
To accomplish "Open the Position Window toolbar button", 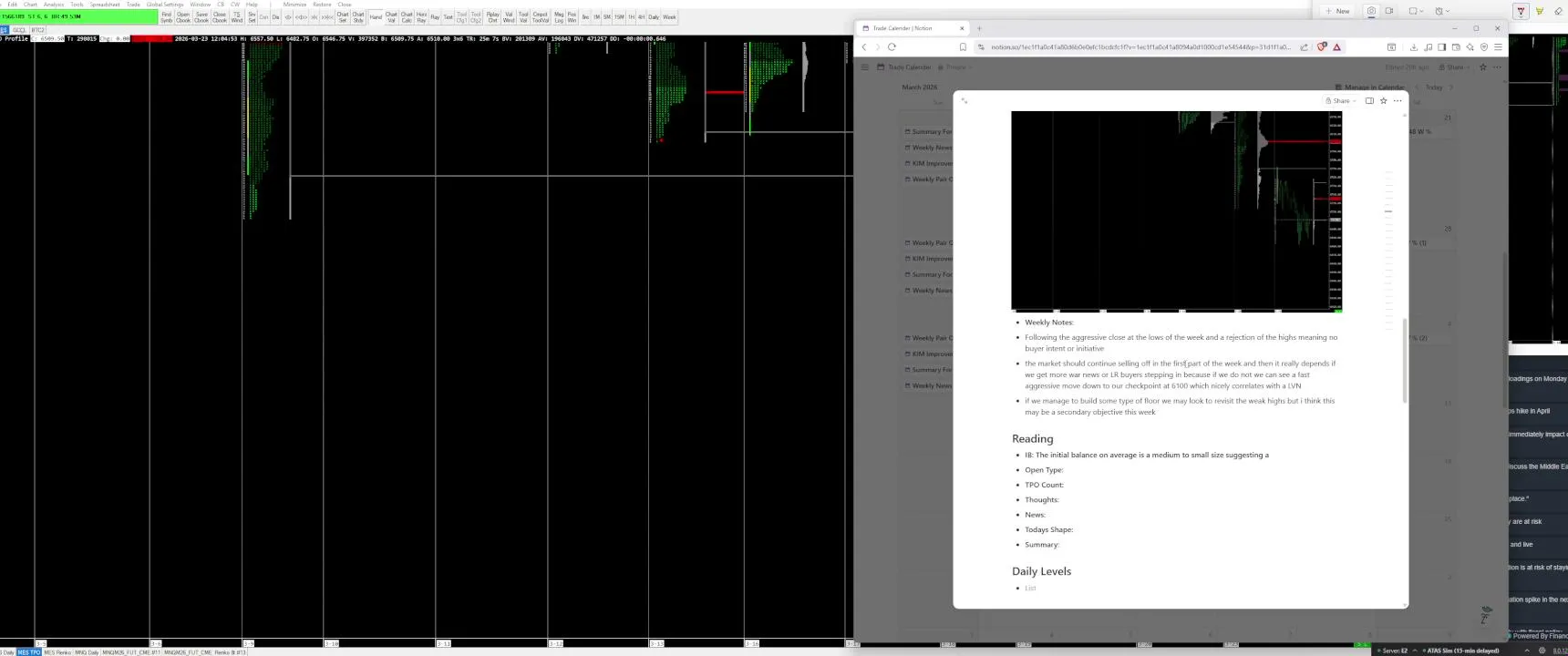I will coord(572,16).
